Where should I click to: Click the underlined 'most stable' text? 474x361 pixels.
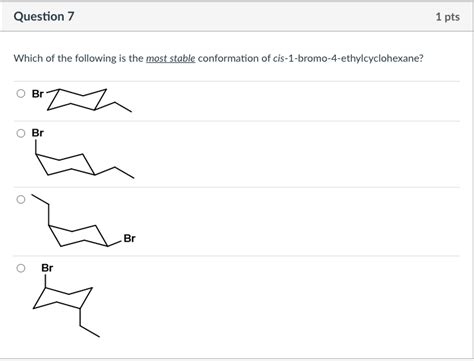point(171,58)
